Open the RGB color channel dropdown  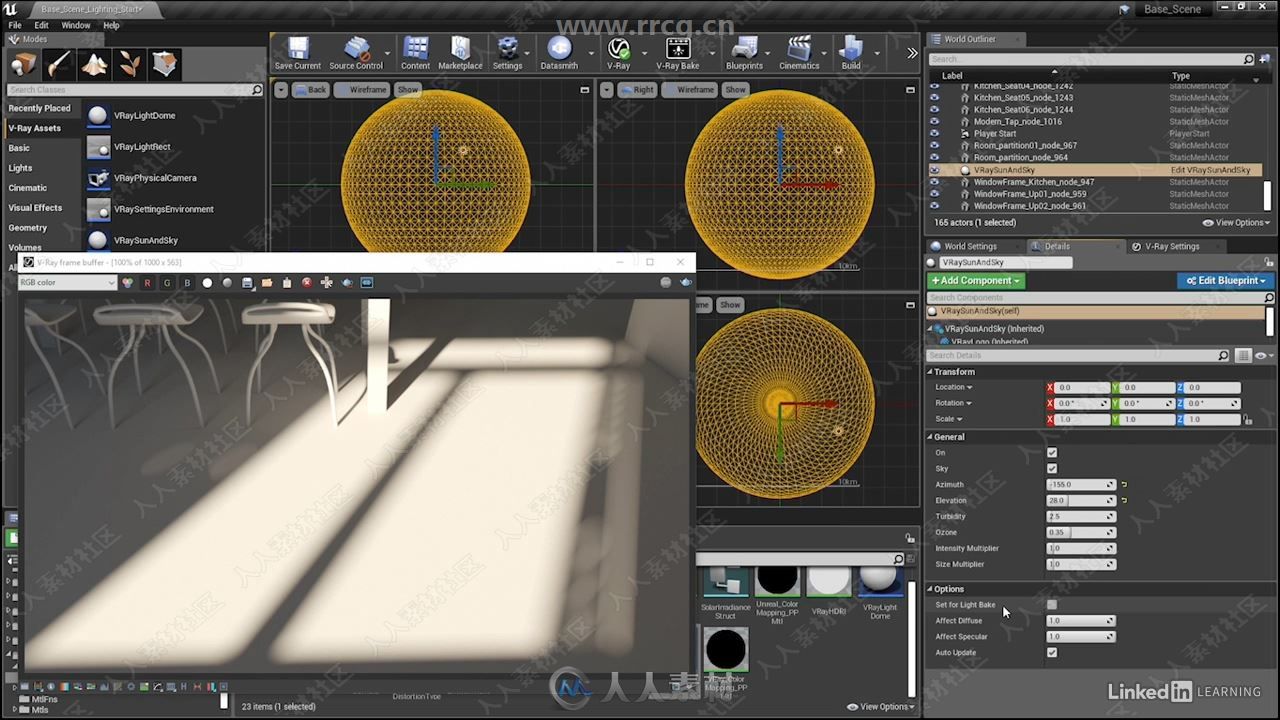[67, 283]
